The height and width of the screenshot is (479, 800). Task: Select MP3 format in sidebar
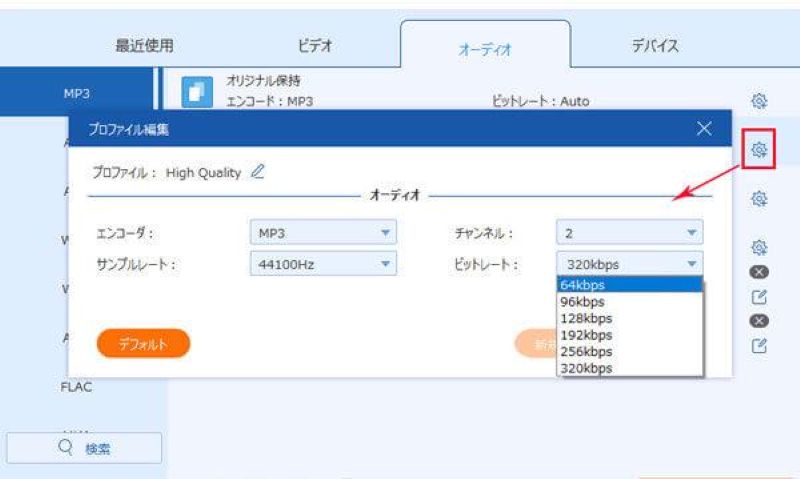[77, 93]
